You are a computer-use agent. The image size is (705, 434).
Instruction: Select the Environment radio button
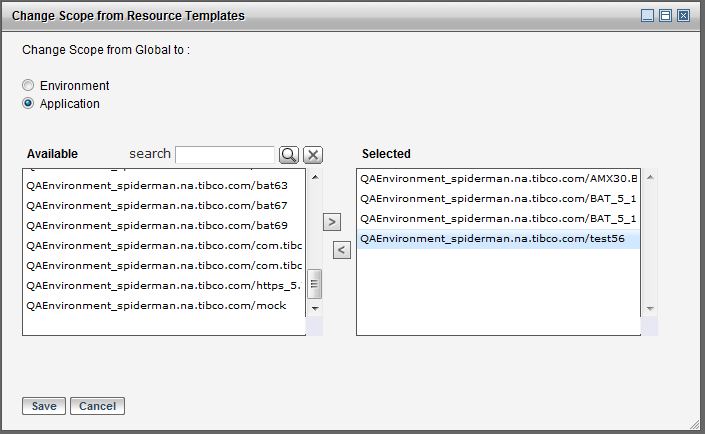(x=29, y=86)
